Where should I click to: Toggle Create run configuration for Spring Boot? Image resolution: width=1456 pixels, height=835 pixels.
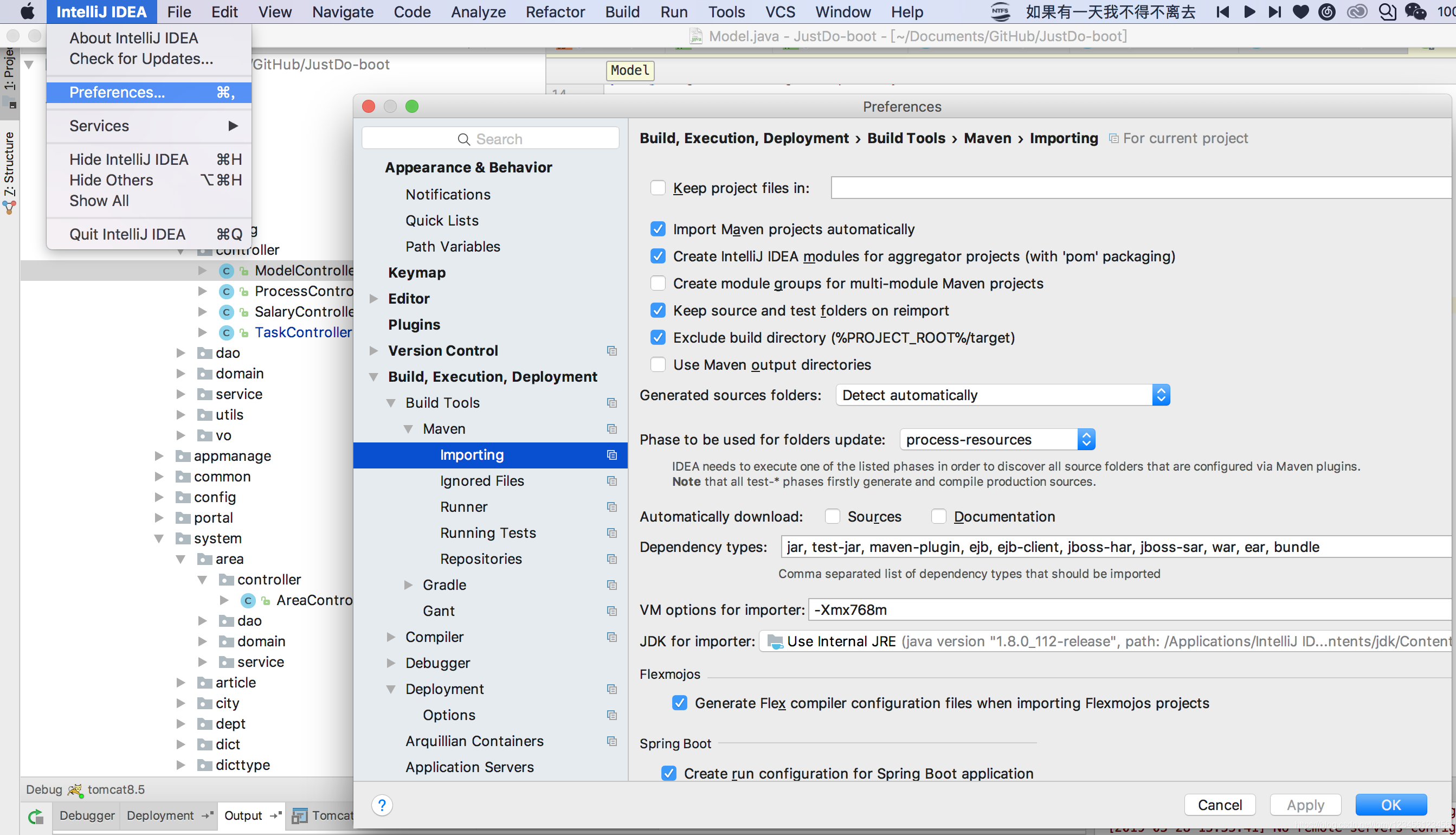669,774
